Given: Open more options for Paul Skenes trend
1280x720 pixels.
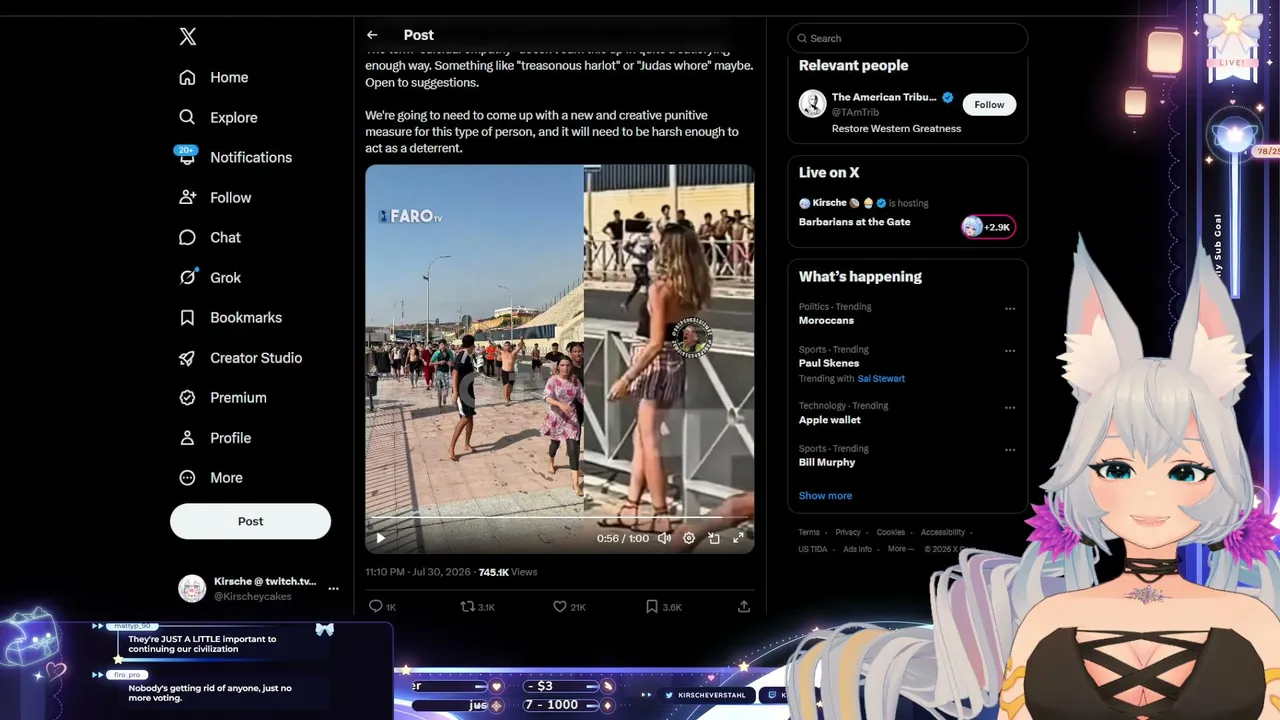Looking at the screenshot, I should [x=1010, y=351].
